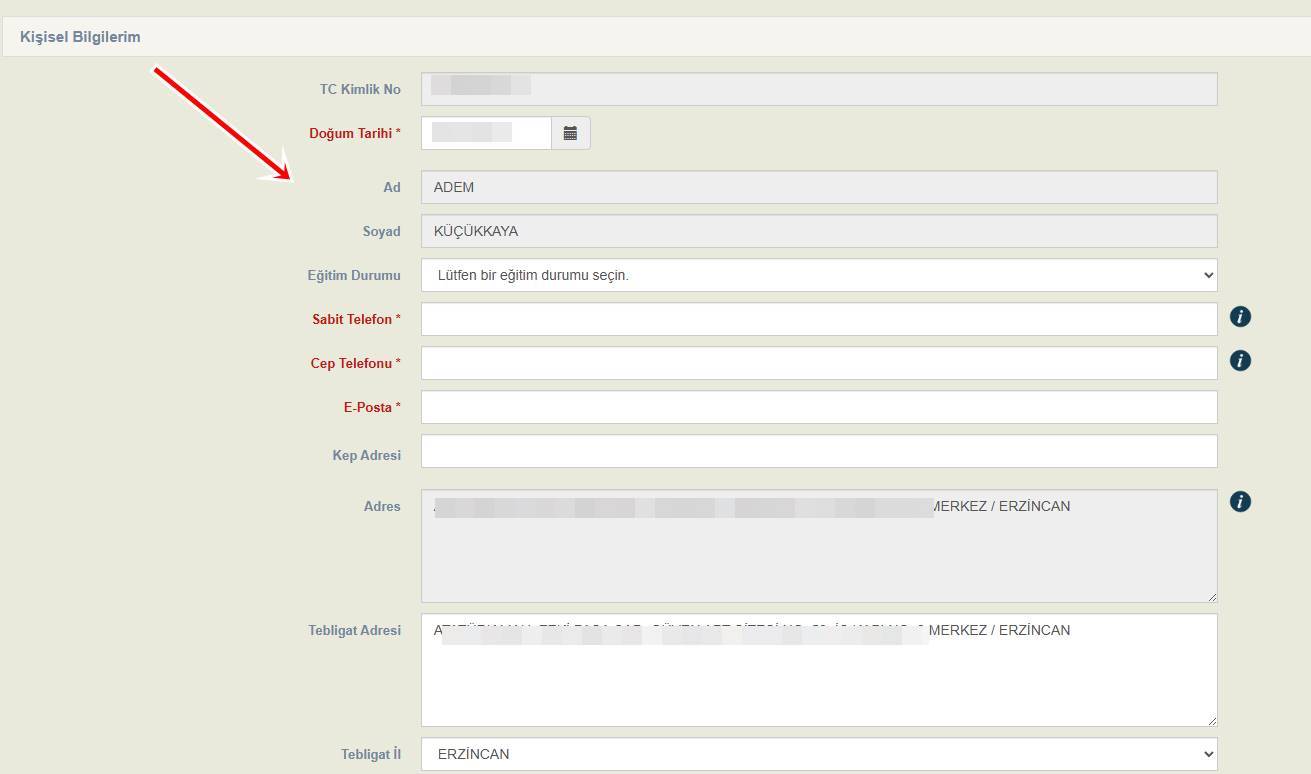
Task: Click resize handle of Tebligat Adresi textarea
Action: pyautogui.click(x=1211, y=720)
